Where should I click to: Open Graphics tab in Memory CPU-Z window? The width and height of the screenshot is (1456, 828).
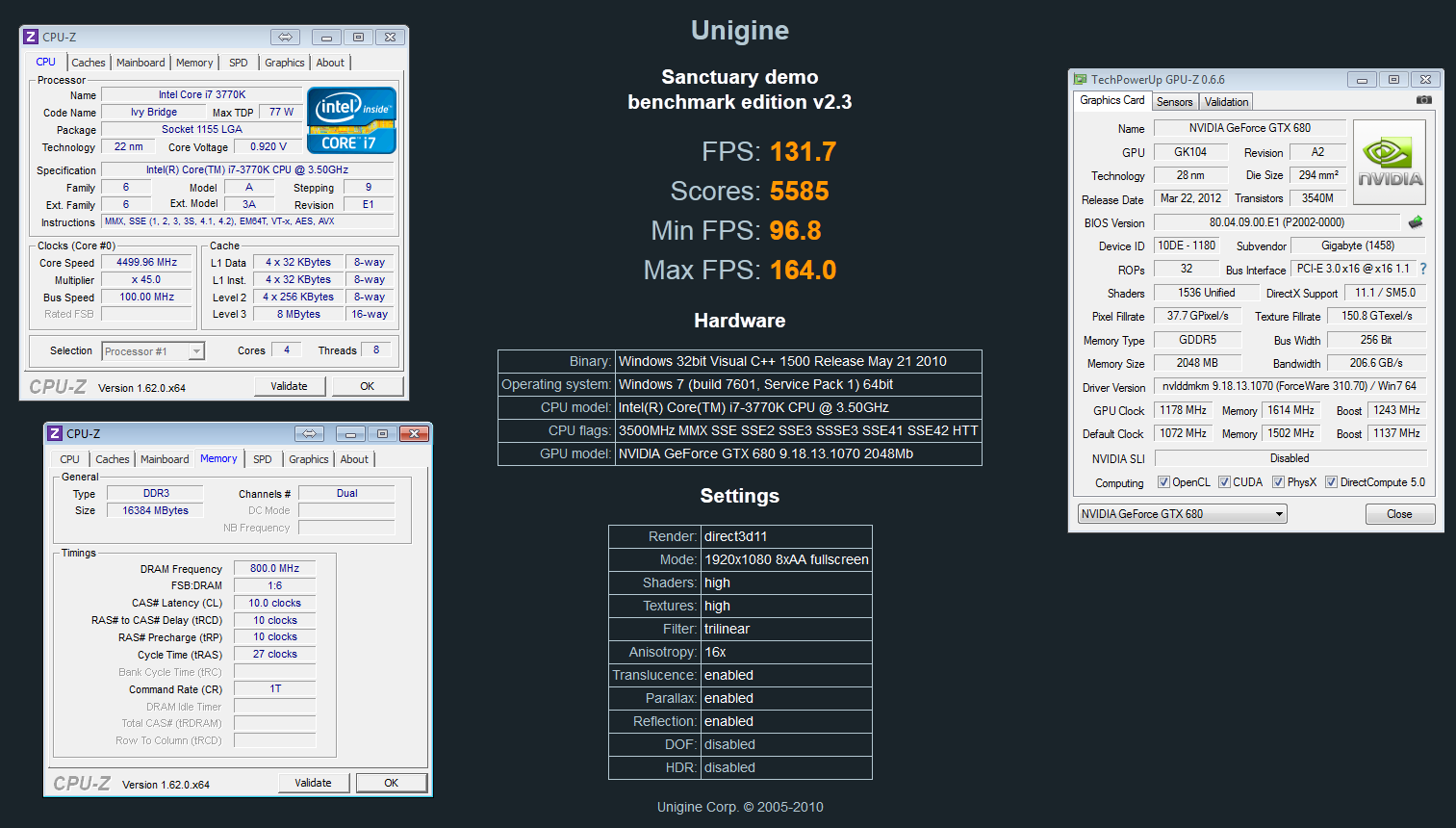pyautogui.click(x=309, y=459)
